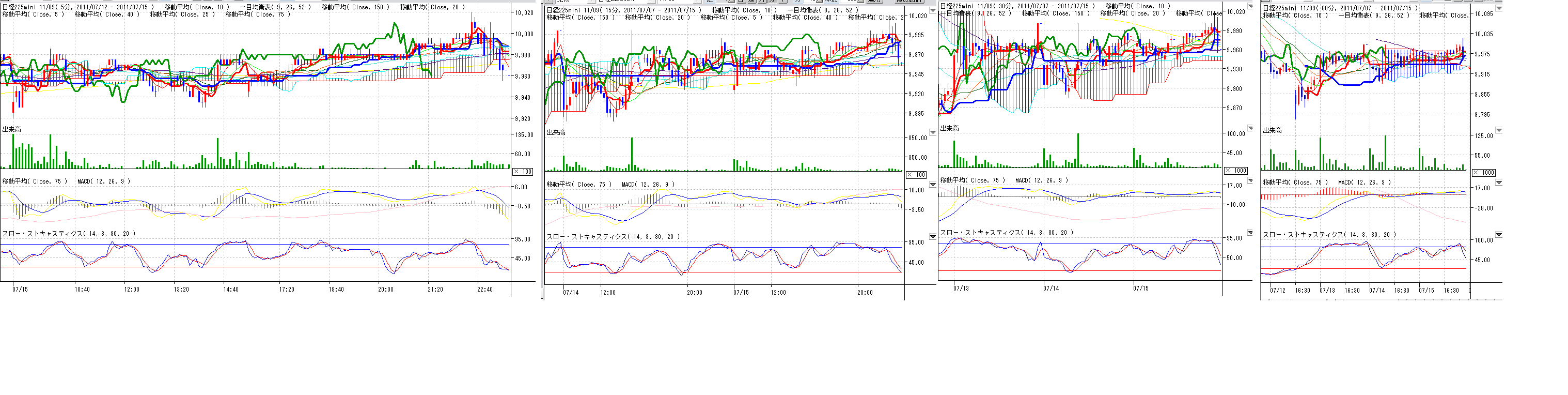Open the 30-minute volume panel menu arrow
The width and height of the screenshot is (1568, 395).
coord(1250,129)
